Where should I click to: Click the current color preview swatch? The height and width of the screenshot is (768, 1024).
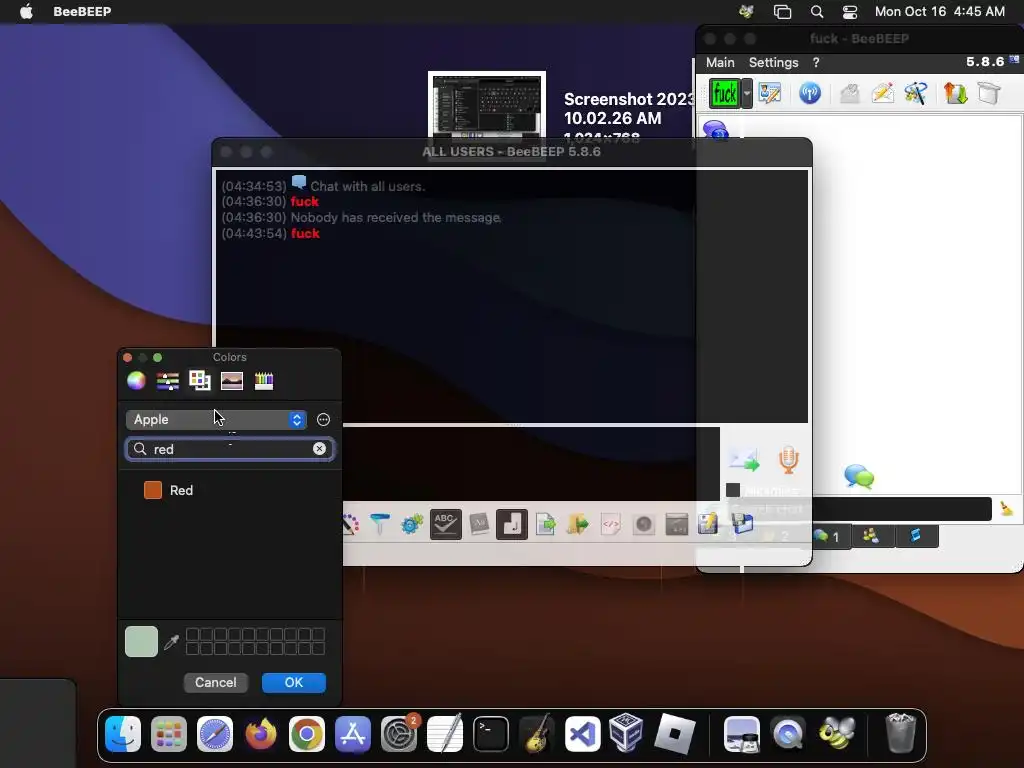[x=141, y=641]
